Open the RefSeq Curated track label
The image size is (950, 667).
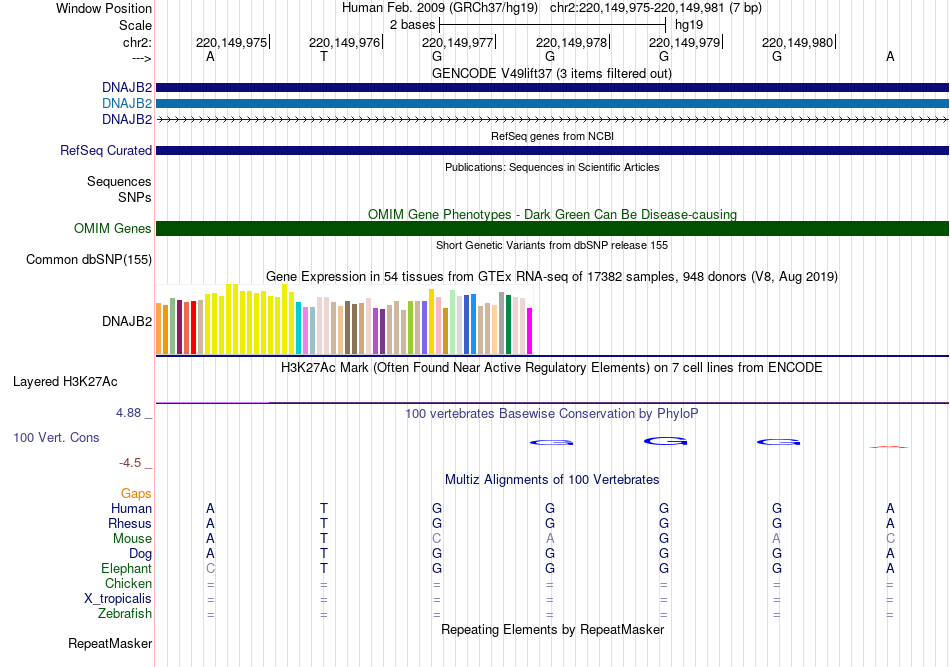(x=106, y=151)
